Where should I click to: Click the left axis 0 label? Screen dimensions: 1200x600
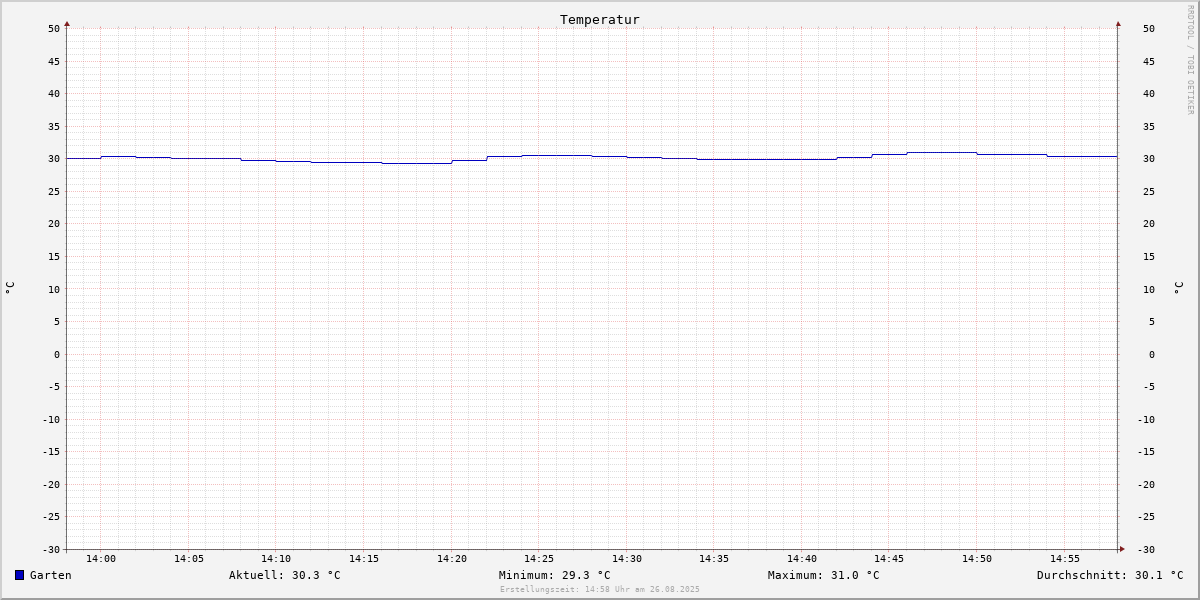tap(57, 354)
